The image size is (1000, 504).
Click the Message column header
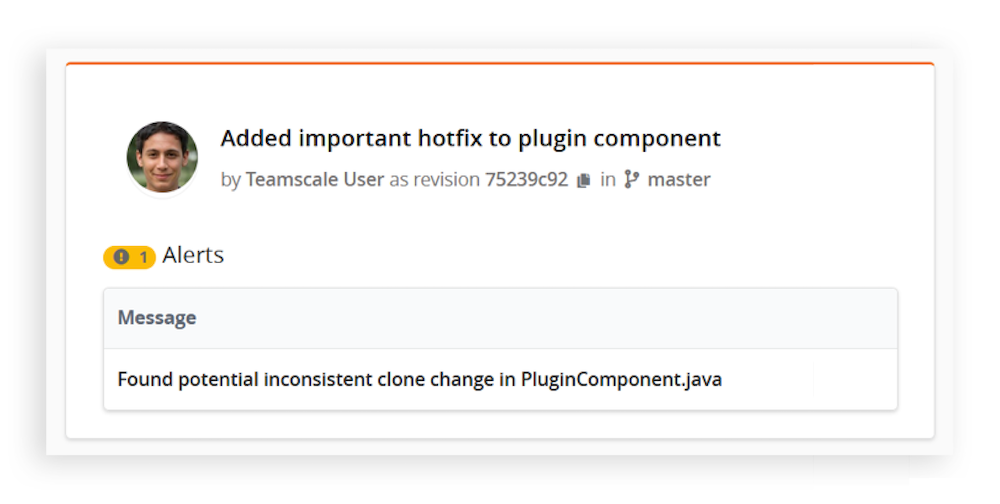point(157,318)
